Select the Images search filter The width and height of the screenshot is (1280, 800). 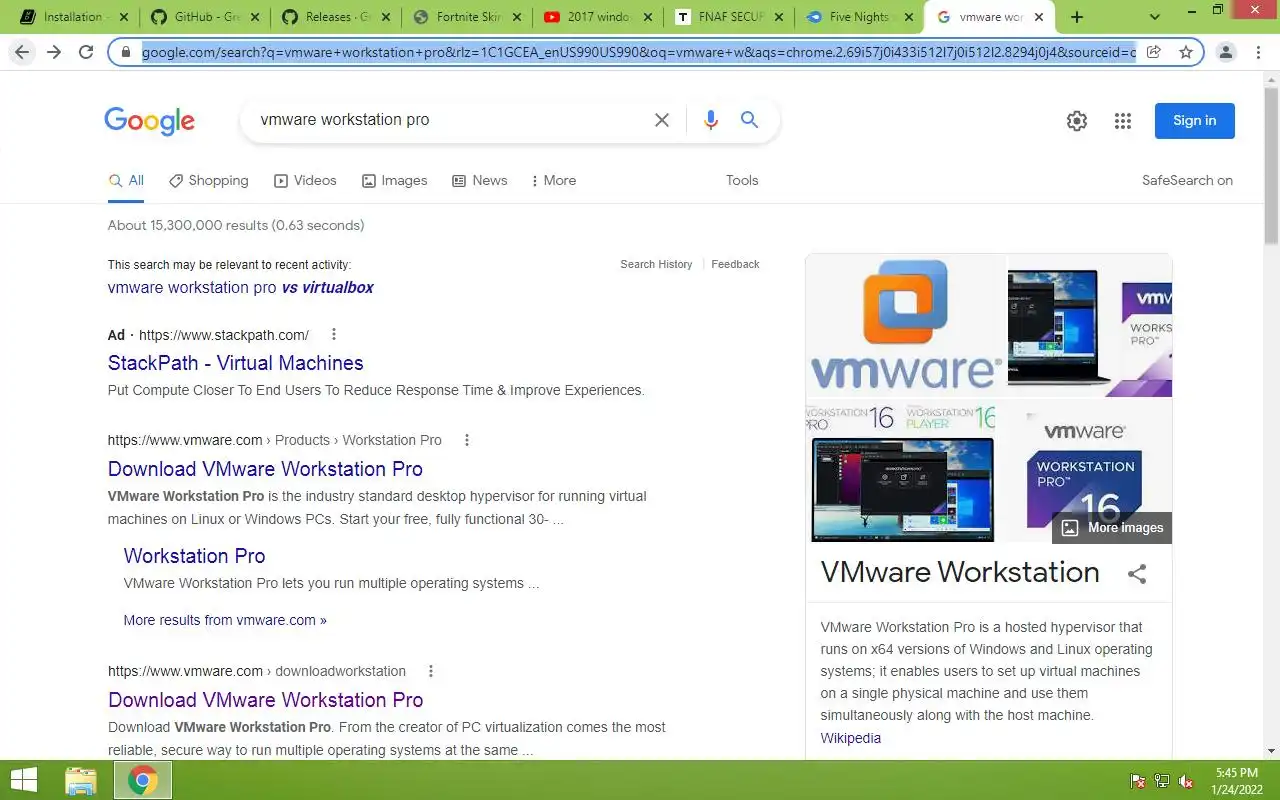(394, 181)
